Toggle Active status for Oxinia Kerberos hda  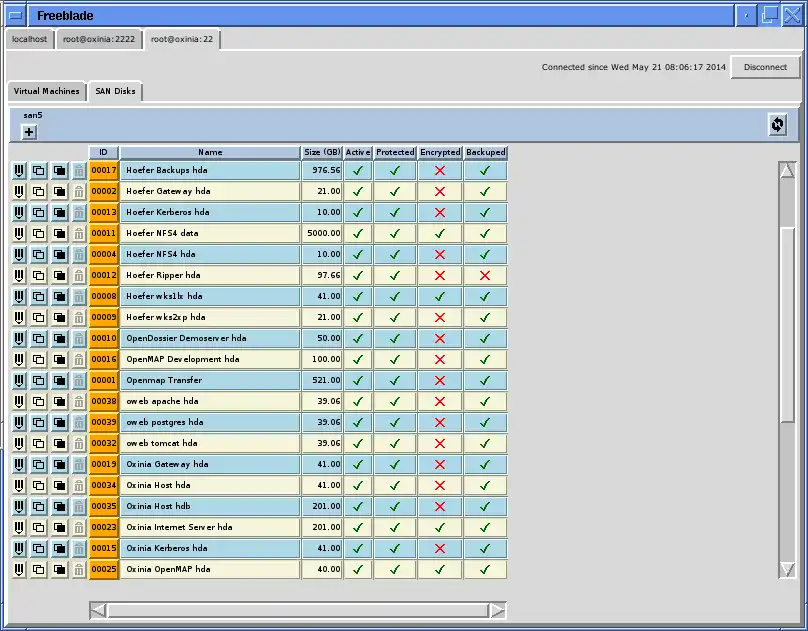(x=358, y=549)
